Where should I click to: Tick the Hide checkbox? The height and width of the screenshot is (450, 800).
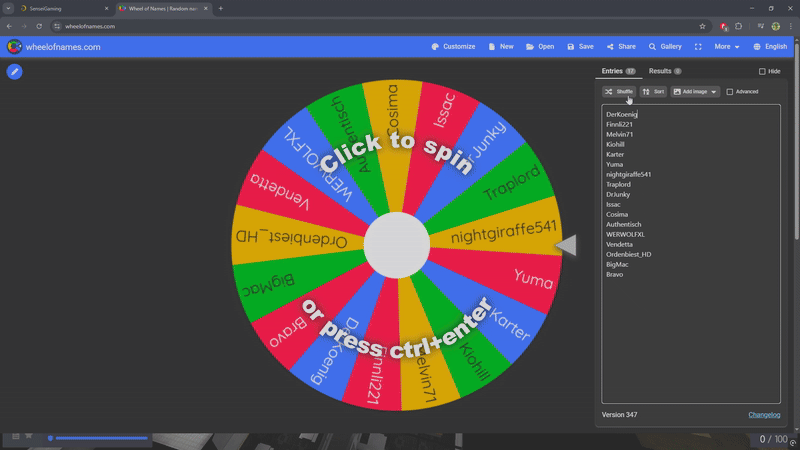tap(762, 71)
